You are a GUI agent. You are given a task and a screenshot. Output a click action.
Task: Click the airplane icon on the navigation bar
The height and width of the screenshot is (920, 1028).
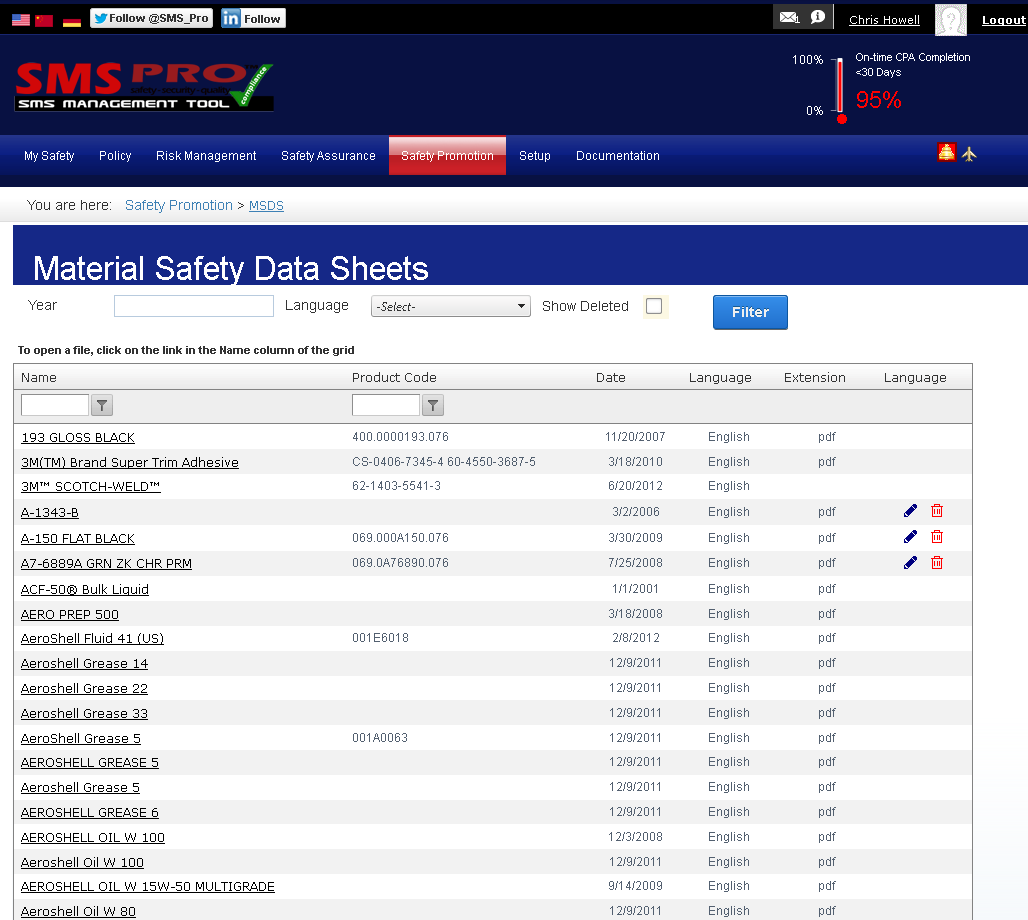(969, 151)
